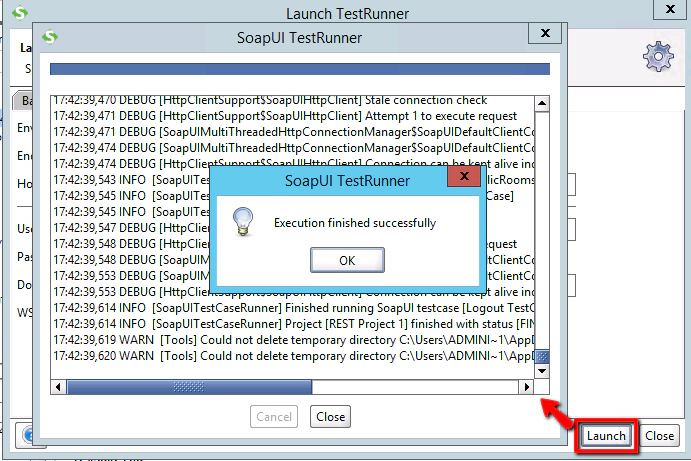Viewport: 691px width, 461px height.
Task: Select 17:42:39,620 WARN temporary directory line
Action: click(293, 356)
